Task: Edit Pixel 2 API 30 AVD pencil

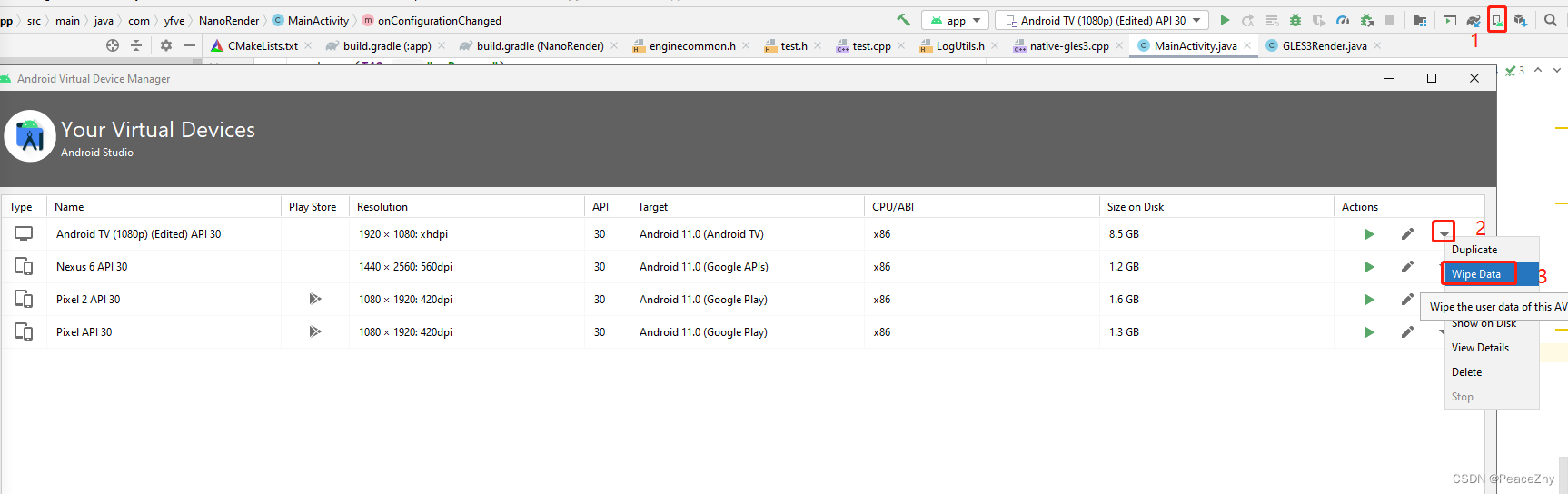Action: click(x=1407, y=300)
